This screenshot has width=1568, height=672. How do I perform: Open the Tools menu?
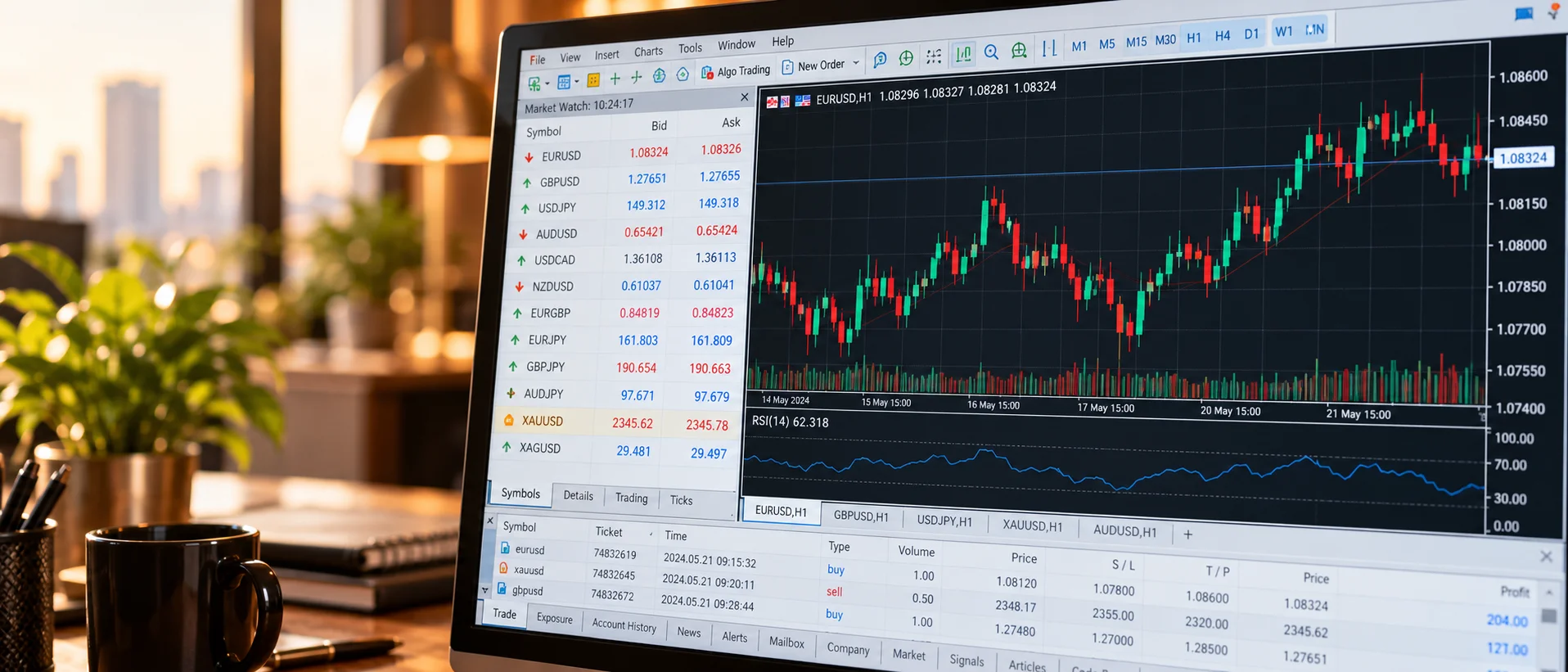point(690,48)
